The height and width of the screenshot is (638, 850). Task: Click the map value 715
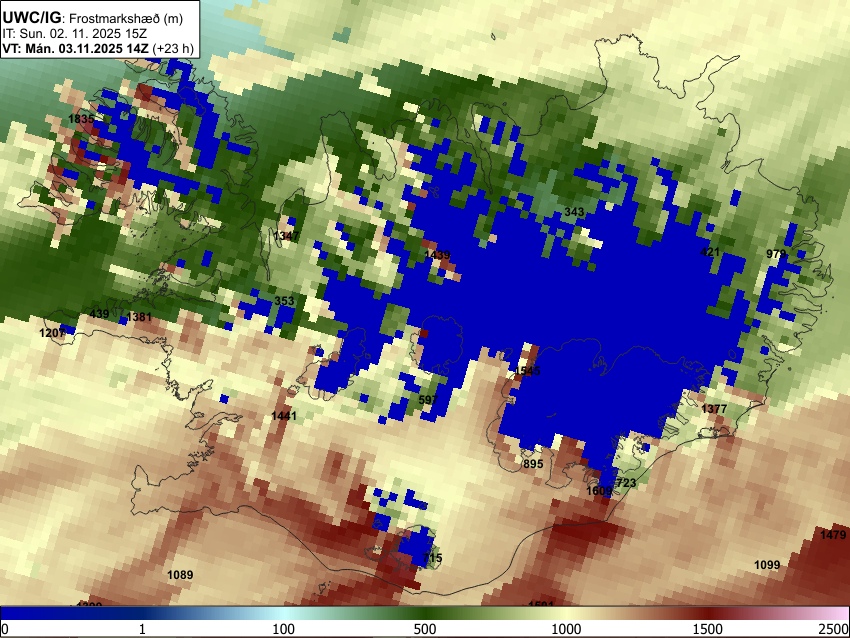pyautogui.click(x=432, y=558)
